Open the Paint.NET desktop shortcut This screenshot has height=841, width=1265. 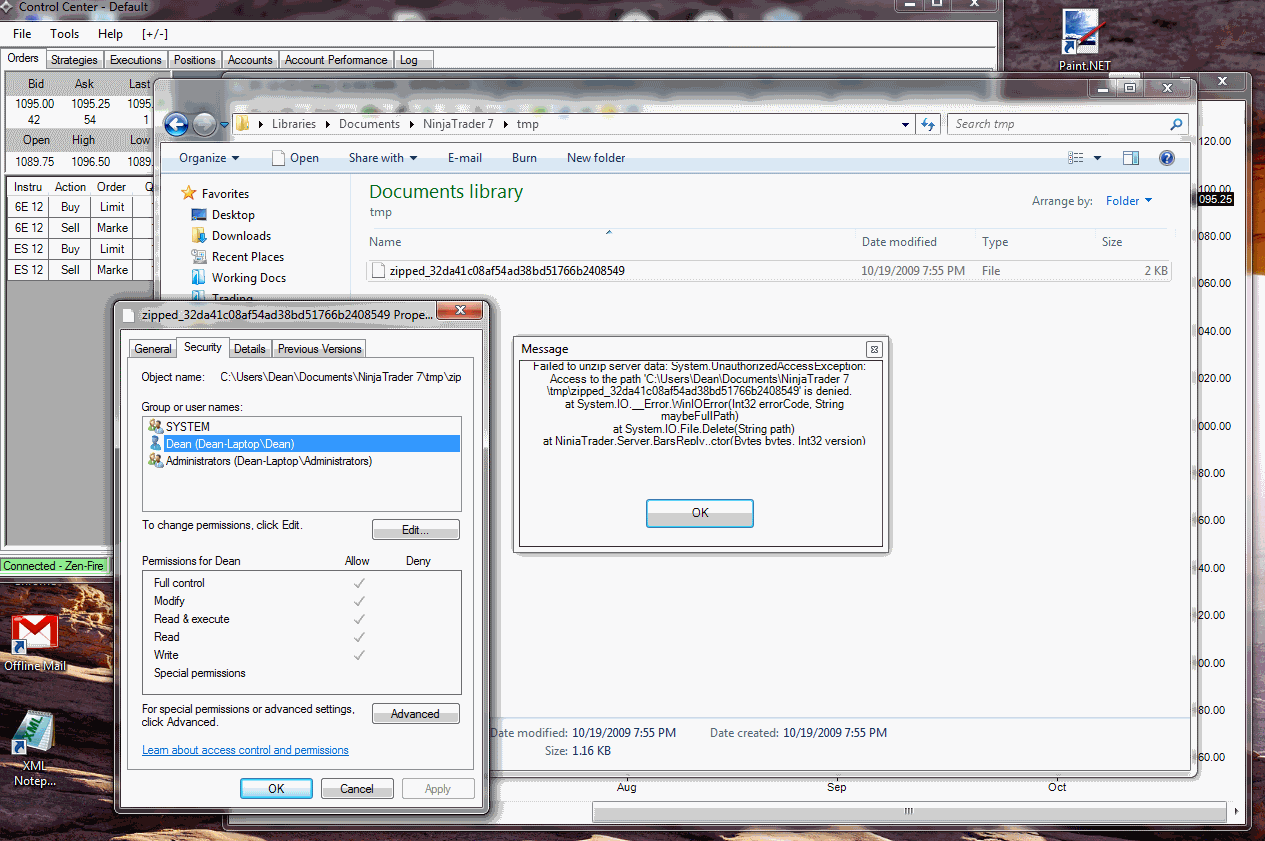[x=1084, y=38]
